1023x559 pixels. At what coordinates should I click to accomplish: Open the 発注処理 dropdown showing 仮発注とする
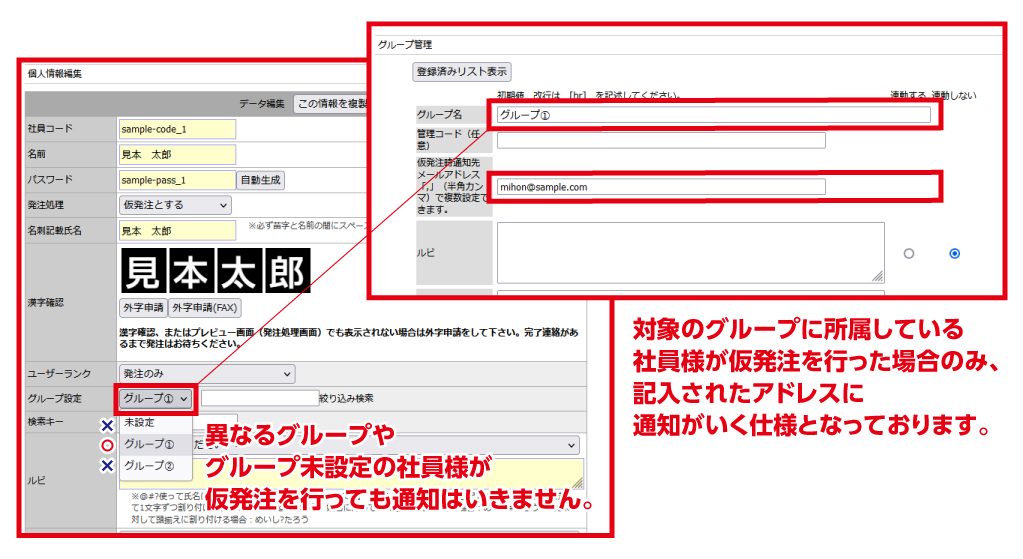coord(174,205)
